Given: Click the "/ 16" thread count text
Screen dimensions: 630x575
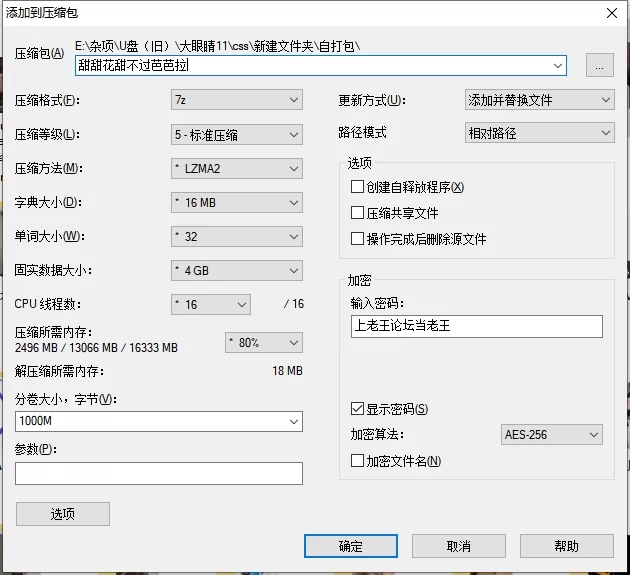Looking at the screenshot, I should 294,304.
